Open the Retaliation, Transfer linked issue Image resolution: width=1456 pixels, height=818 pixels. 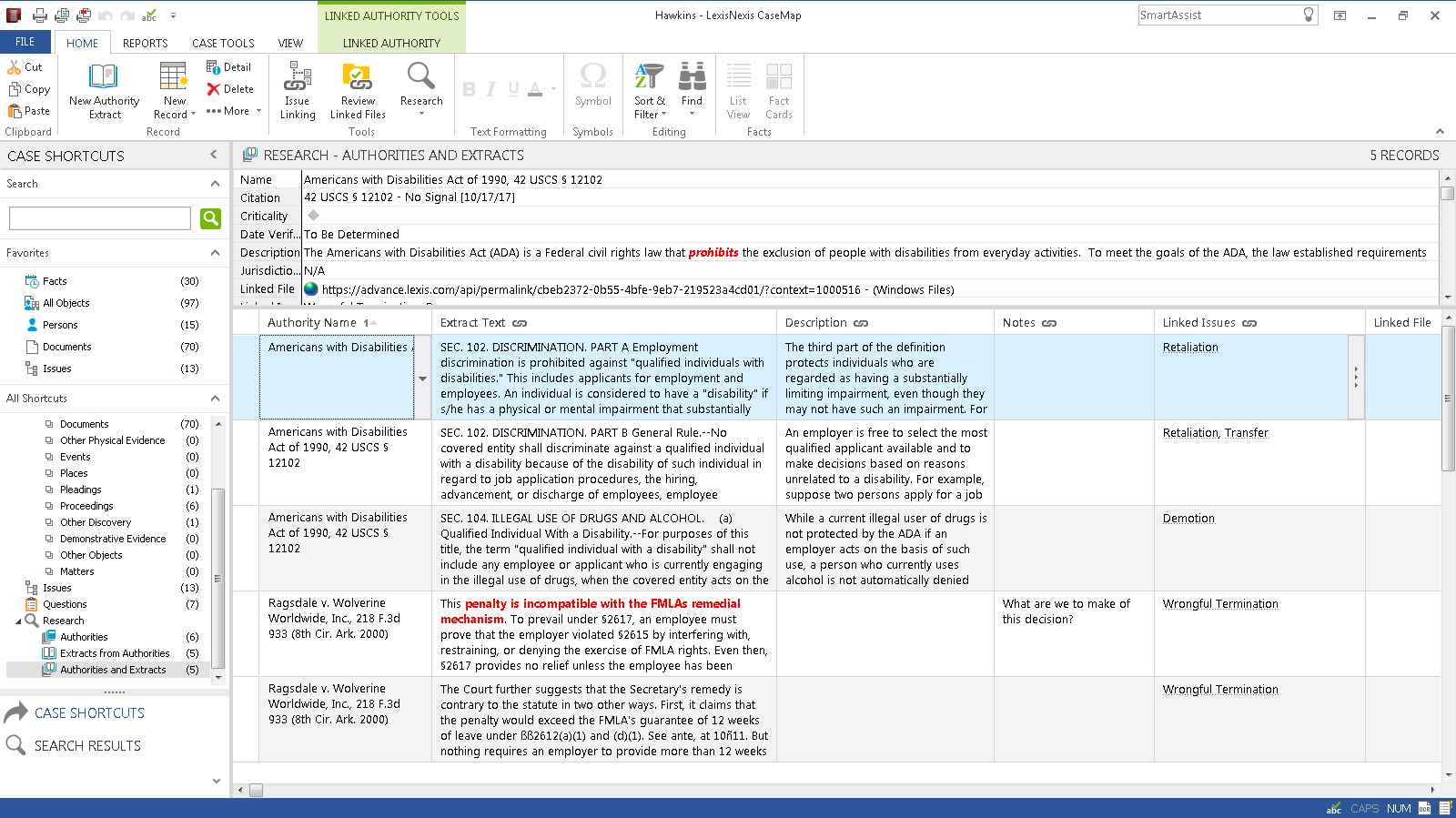coord(1215,433)
